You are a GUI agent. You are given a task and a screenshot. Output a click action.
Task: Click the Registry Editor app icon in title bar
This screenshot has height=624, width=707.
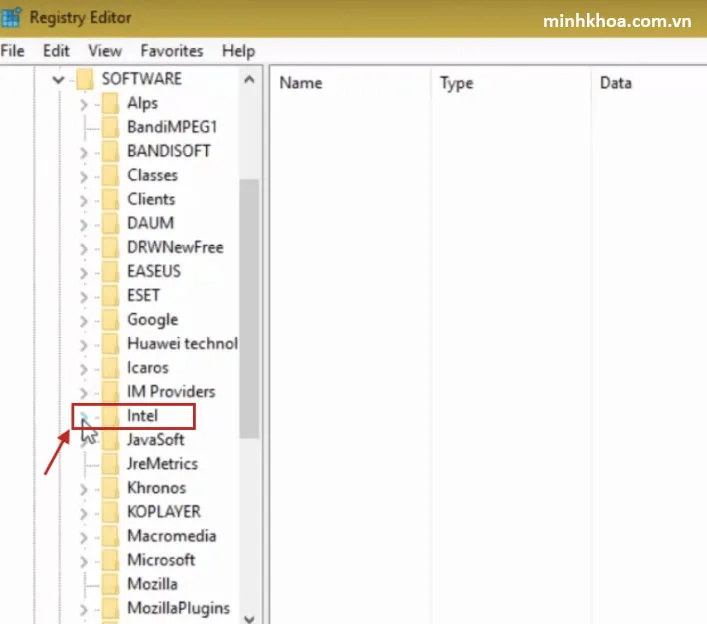click(11, 18)
